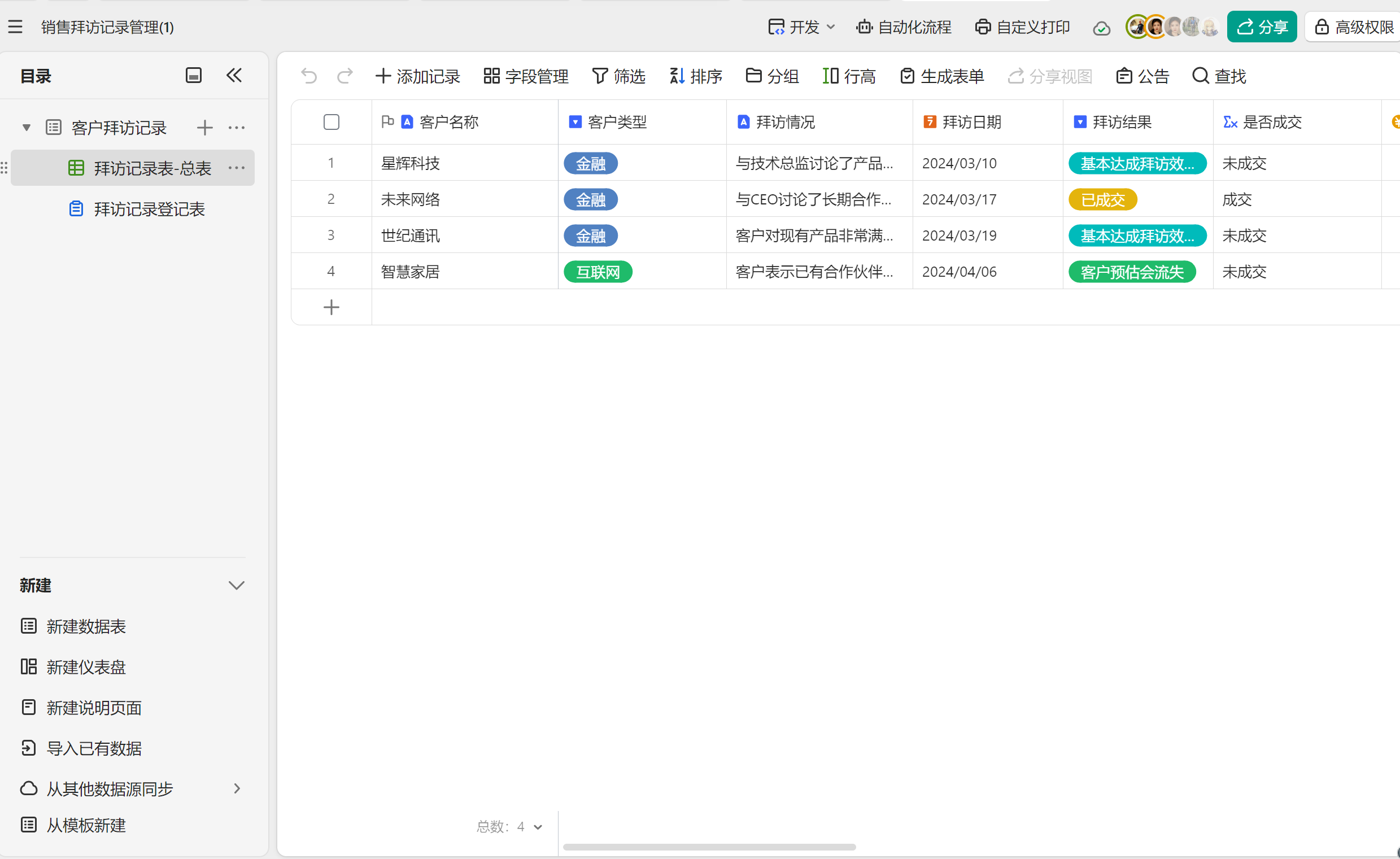
Task: Collapse the sidebar with double-chevron icon
Action: 234,75
